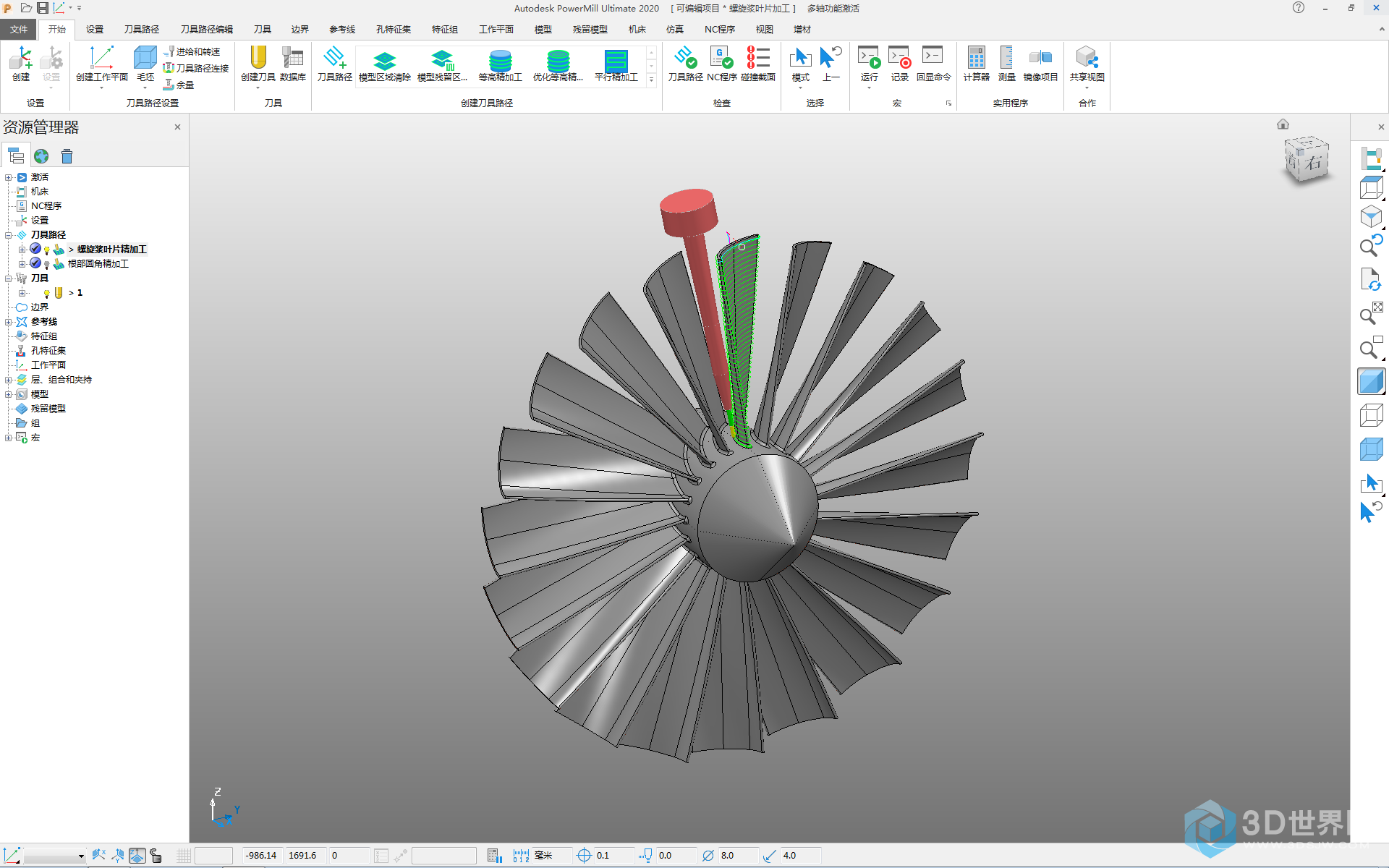Select Raster Finishing (平行精加工) strategy
This screenshot has width=1389, height=868.
click(x=616, y=66)
